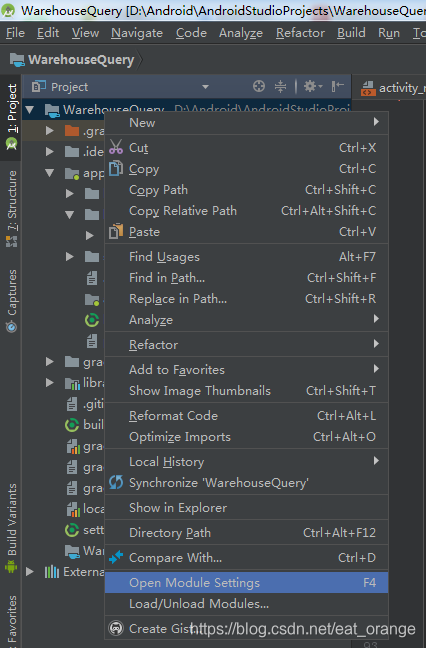Open the Edit menu
The width and height of the screenshot is (426, 648).
coord(48,33)
